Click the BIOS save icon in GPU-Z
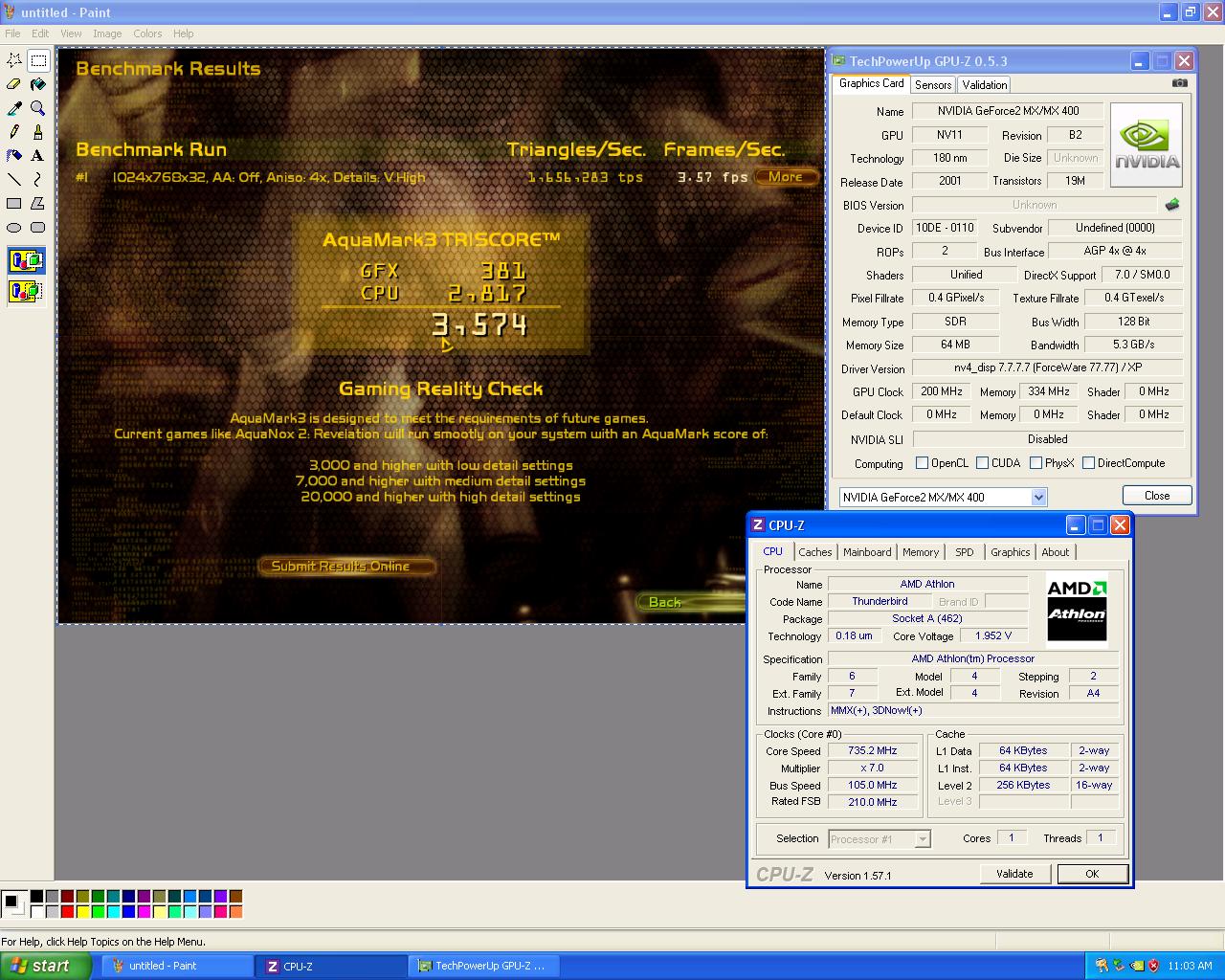 click(x=1171, y=205)
